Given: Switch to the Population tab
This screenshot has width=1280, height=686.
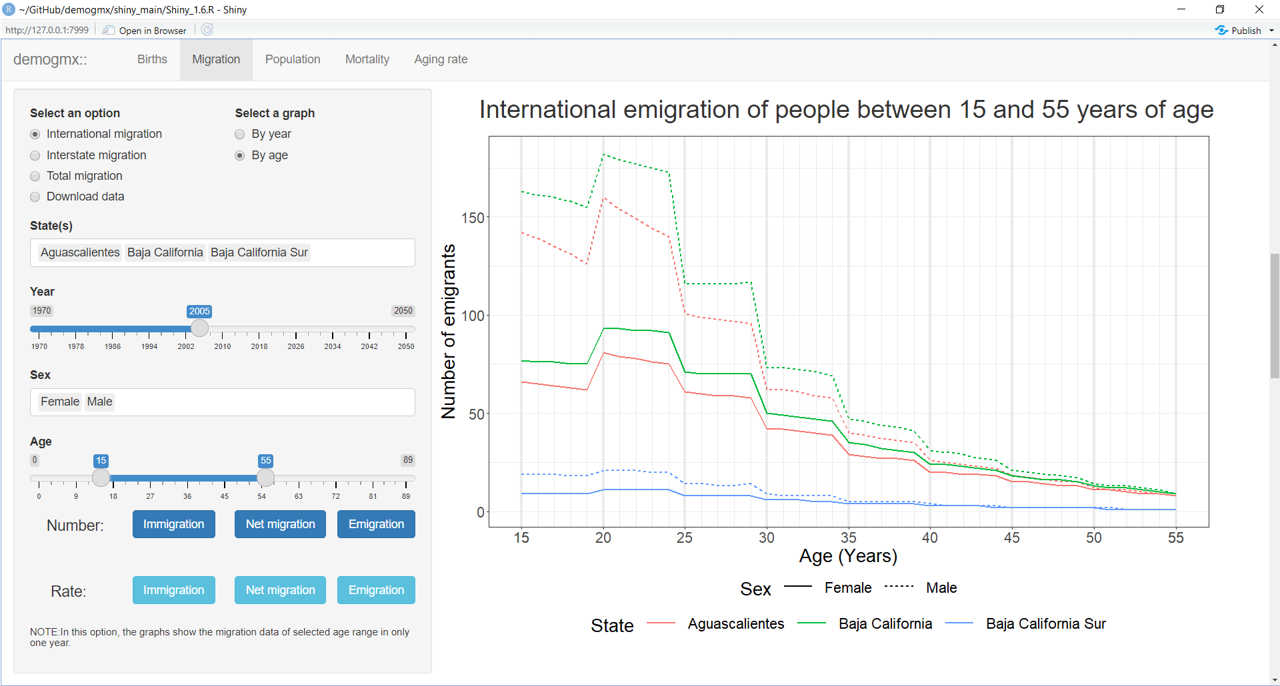Looking at the screenshot, I should click(292, 59).
